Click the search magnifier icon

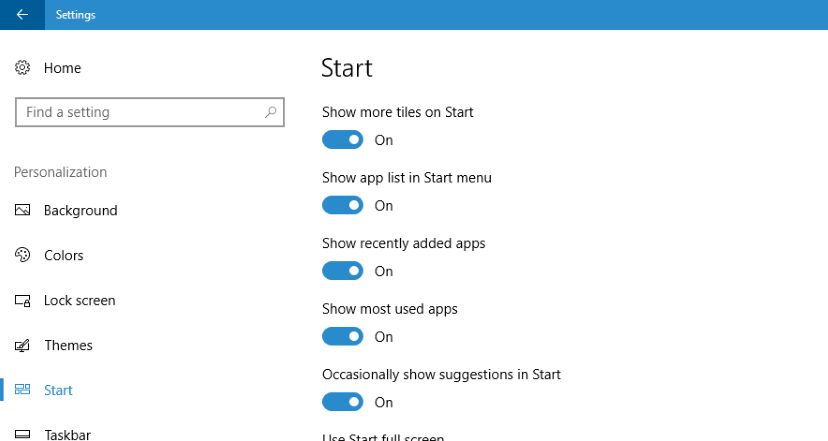pos(270,112)
